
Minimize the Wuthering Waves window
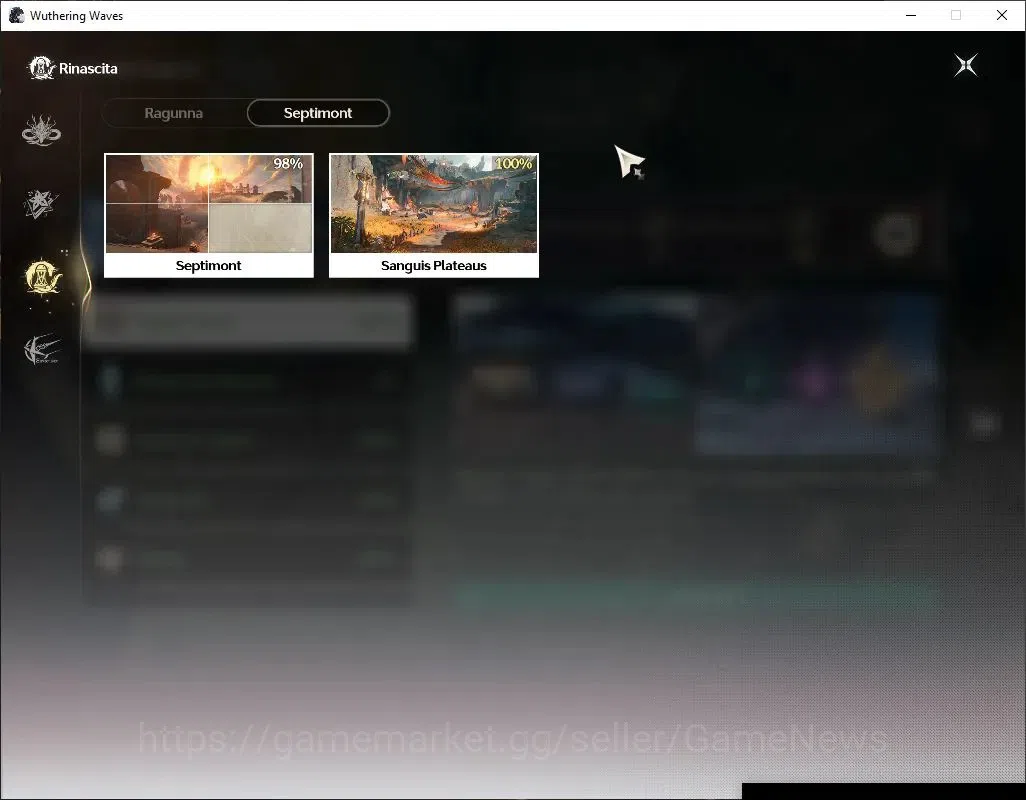pyautogui.click(x=911, y=15)
